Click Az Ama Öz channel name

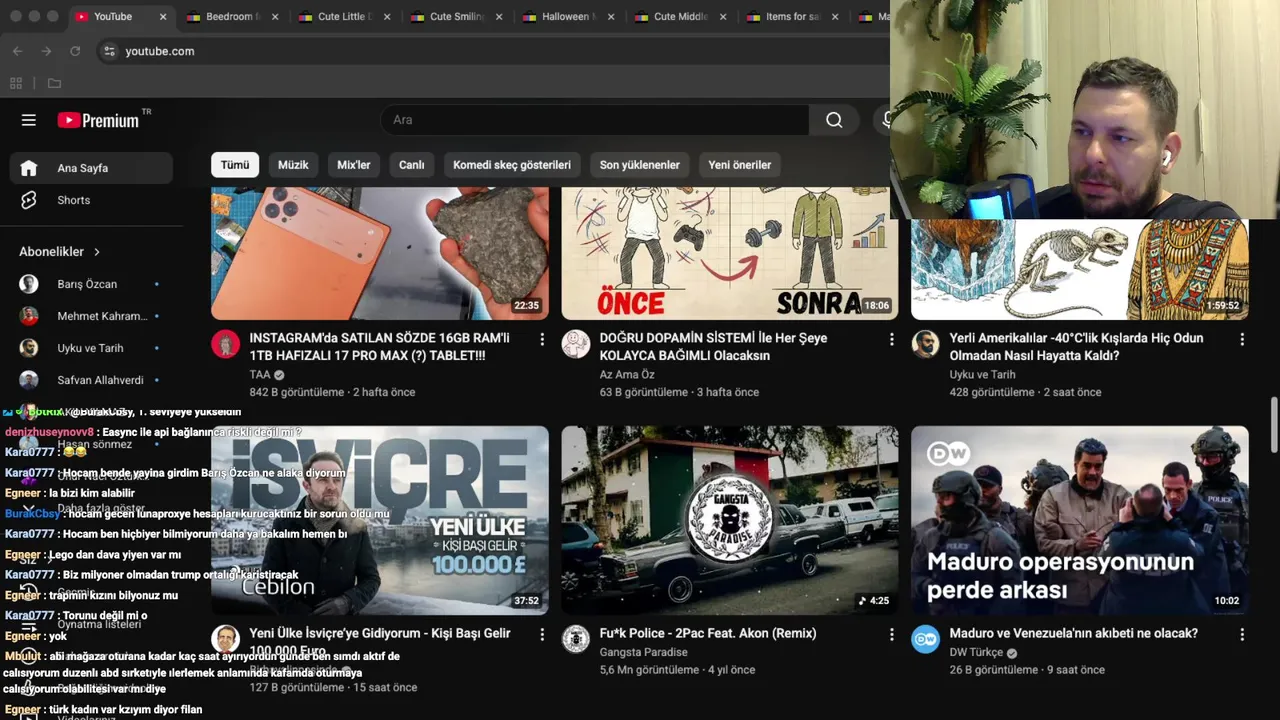point(627,374)
